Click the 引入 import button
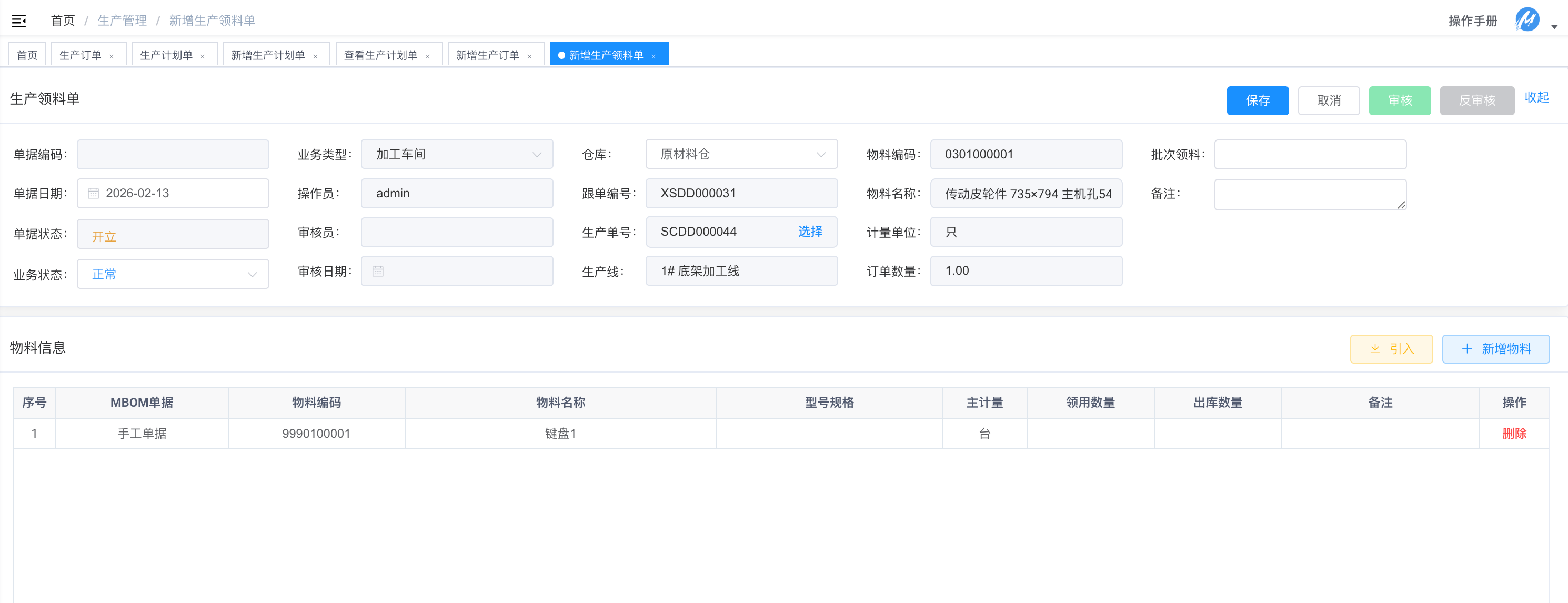The image size is (1568, 603). [x=1391, y=349]
